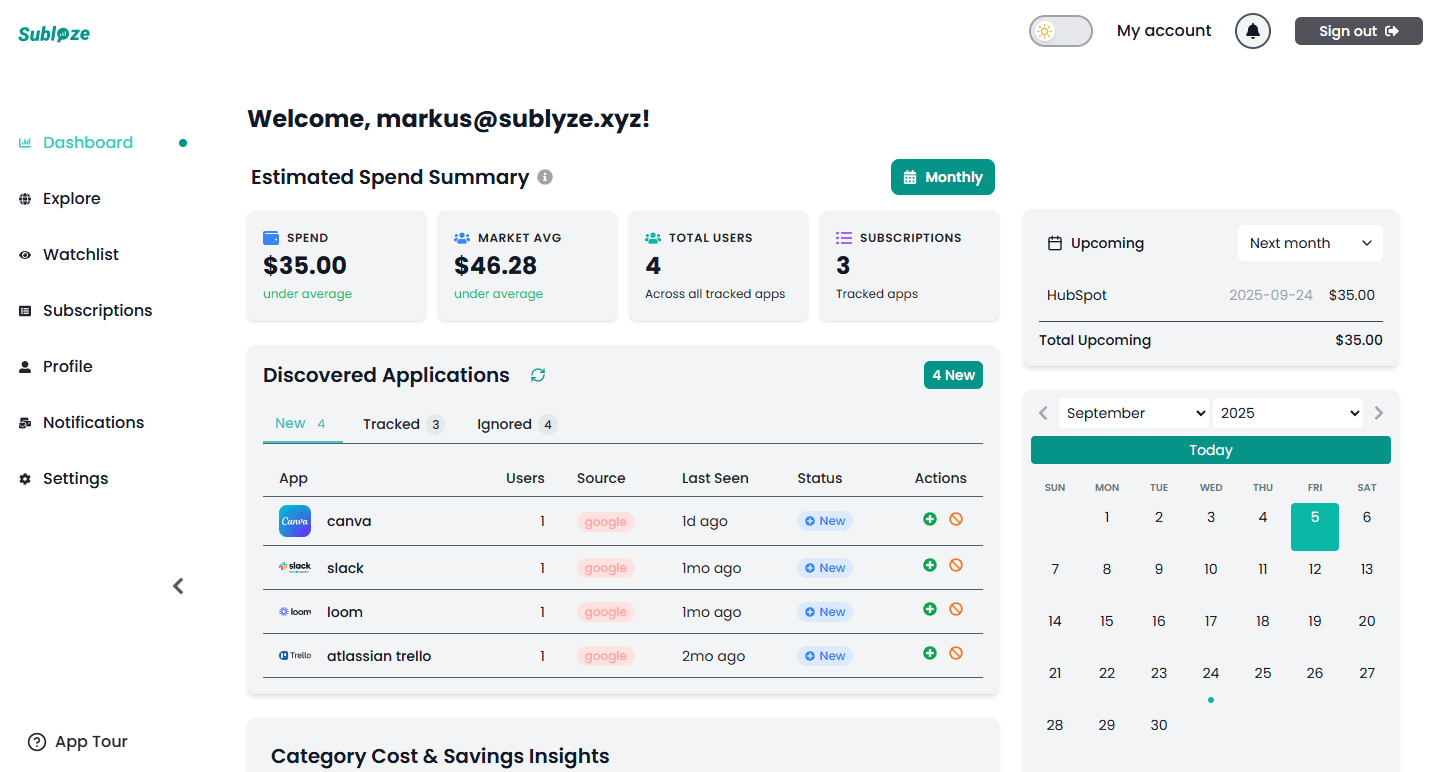Select the Explore globe icon in sidebar
1436x772 pixels.
point(24,198)
